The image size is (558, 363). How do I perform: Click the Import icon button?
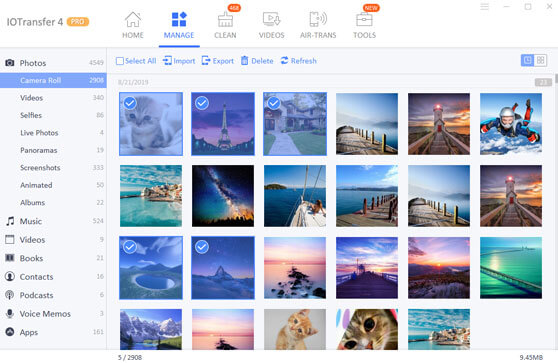[x=167, y=61]
